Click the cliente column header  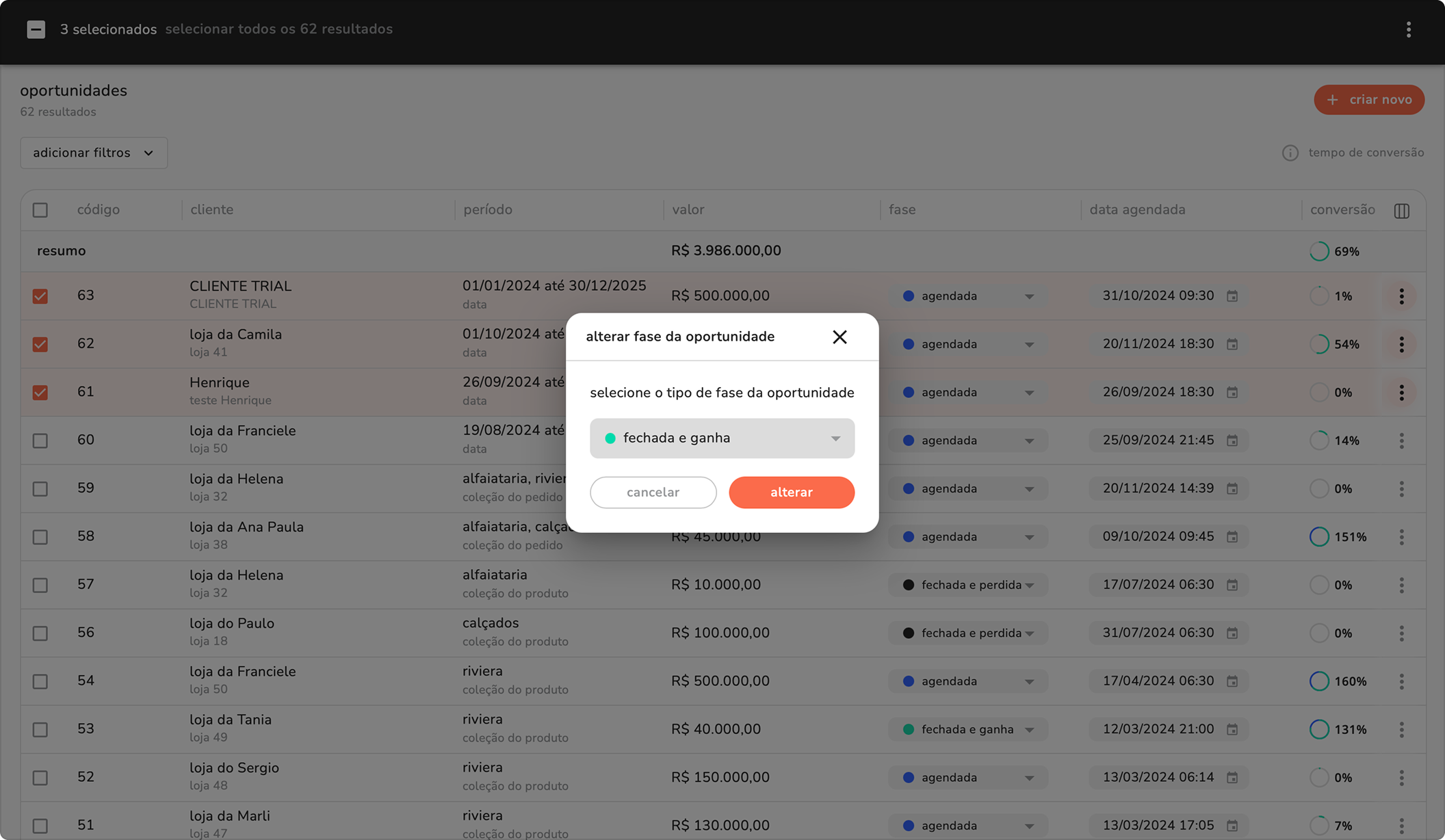pos(211,210)
